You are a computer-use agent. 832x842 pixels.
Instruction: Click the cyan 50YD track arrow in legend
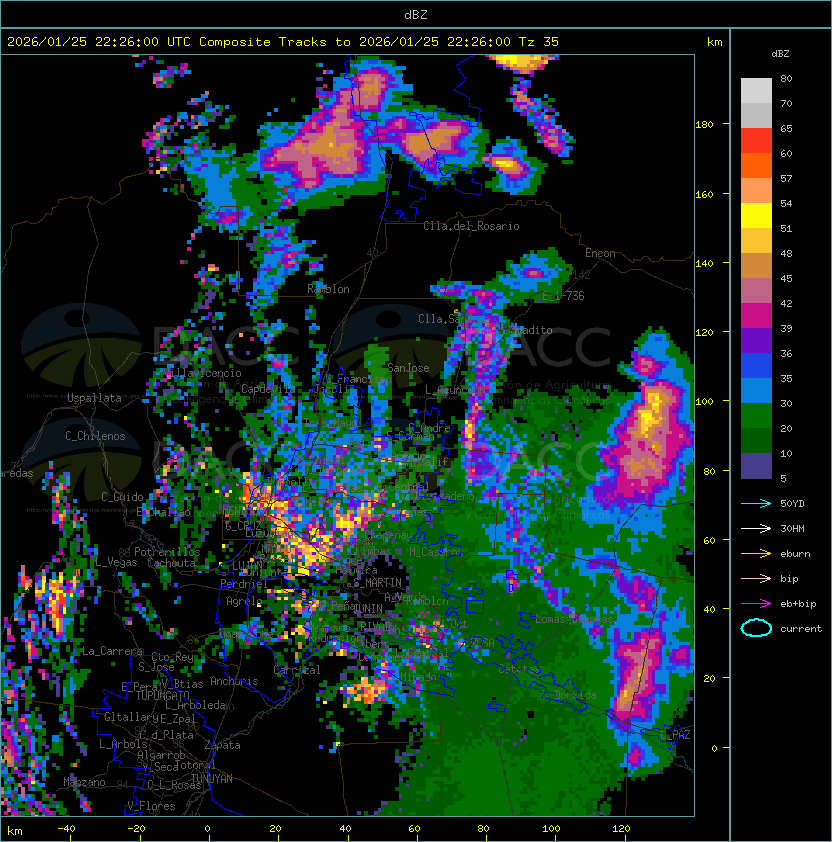point(756,504)
